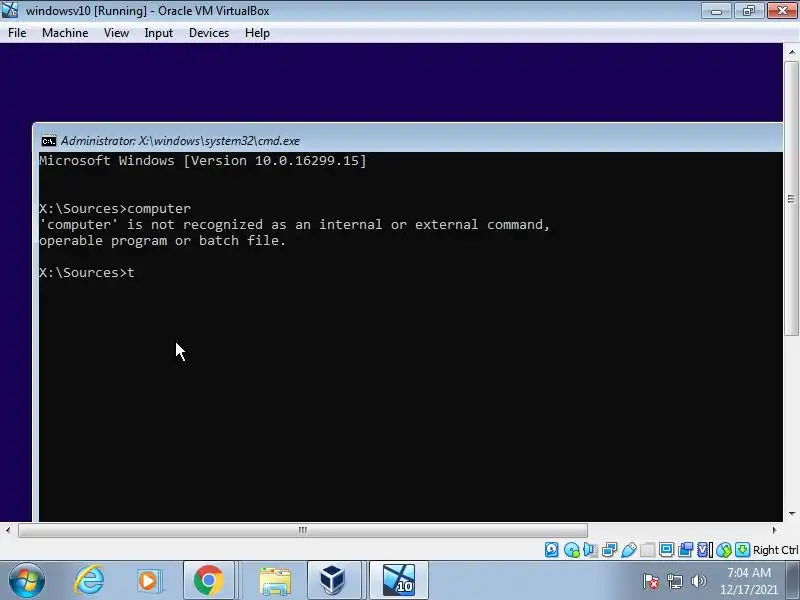Open the Devices menu
The height and width of the screenshot is (600, 800).
tap(209, 33)
